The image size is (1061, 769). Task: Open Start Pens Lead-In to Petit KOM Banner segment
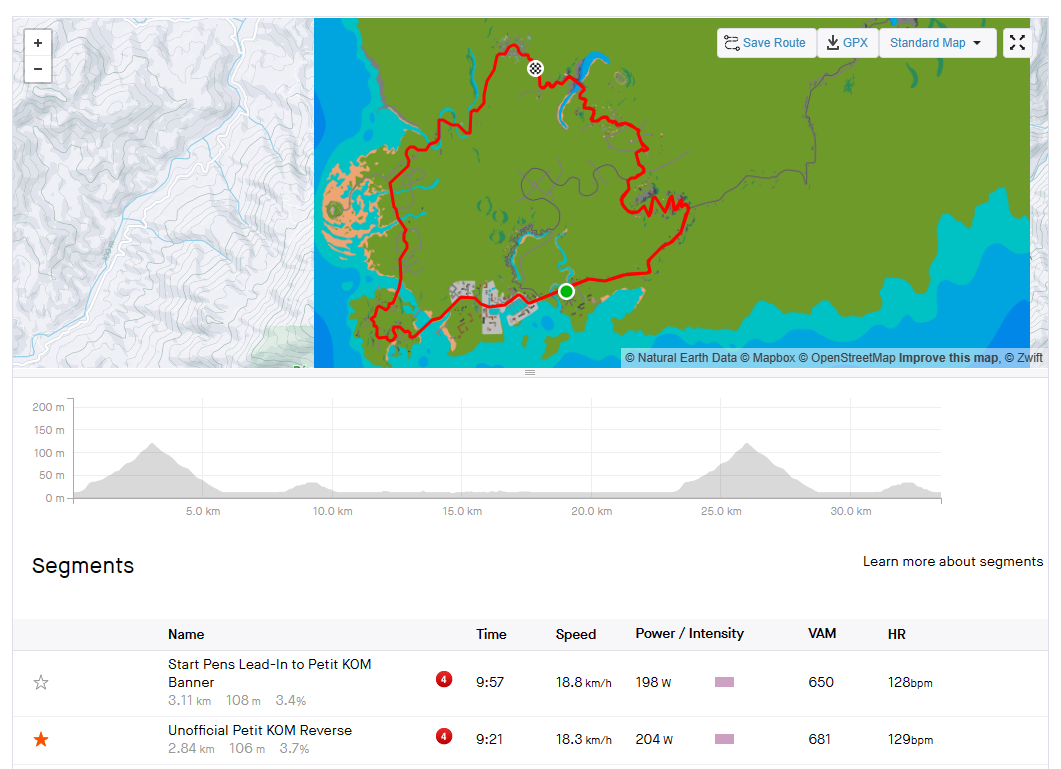269,673
